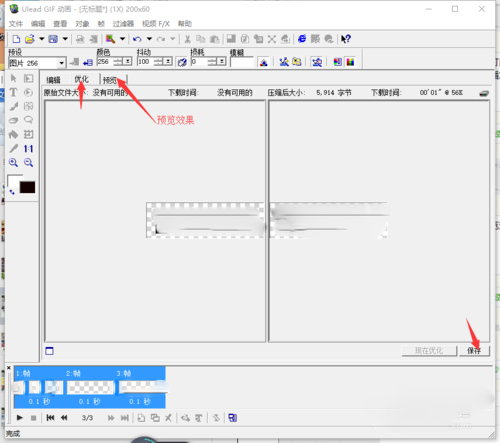This screenshot has height=443, width=500.
Task: Click the foreground white color swatch
Action: (13, 182)
